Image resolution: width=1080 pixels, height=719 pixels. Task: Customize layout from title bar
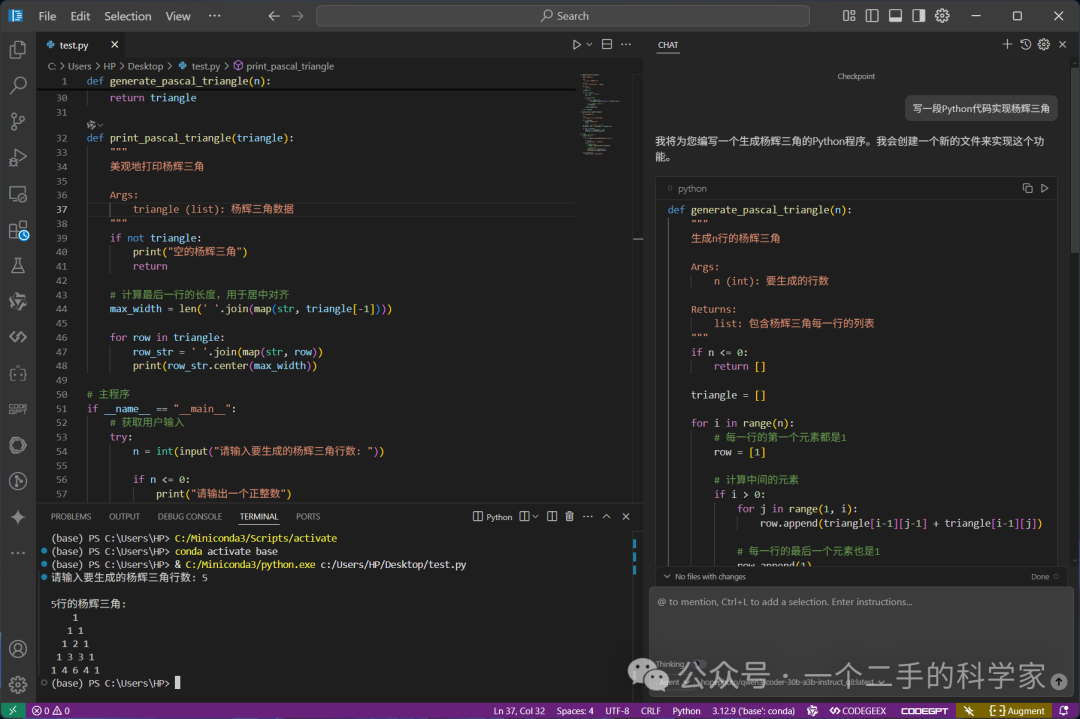coord(849,16)
